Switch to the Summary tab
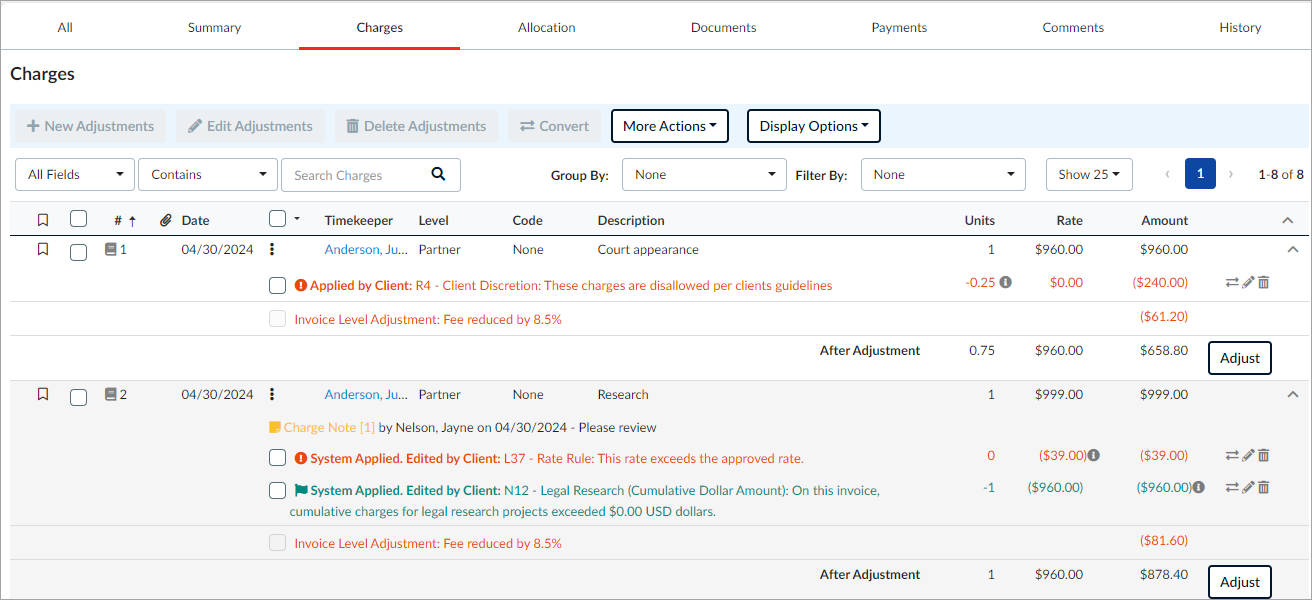 click(214, 27)
